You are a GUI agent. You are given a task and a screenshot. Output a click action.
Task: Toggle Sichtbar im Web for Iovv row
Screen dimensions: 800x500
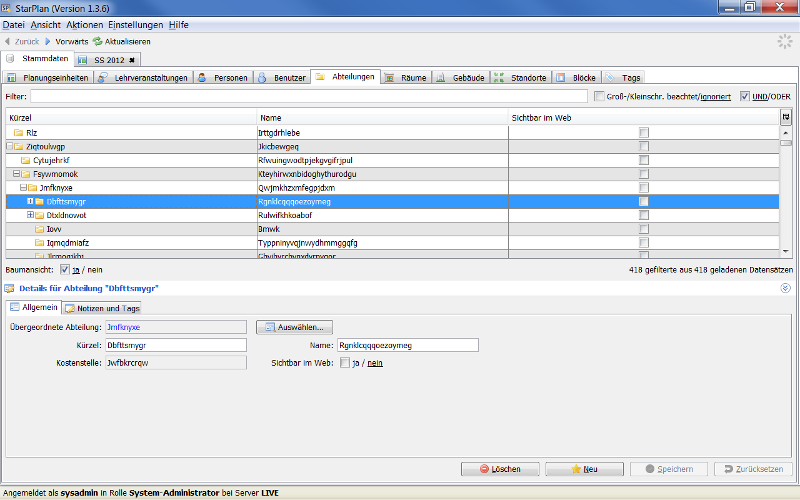[x=644, y=229]
